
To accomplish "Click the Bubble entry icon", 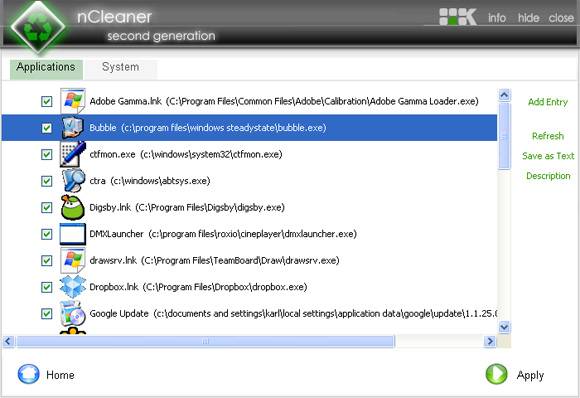I will [x=73, y=128].
